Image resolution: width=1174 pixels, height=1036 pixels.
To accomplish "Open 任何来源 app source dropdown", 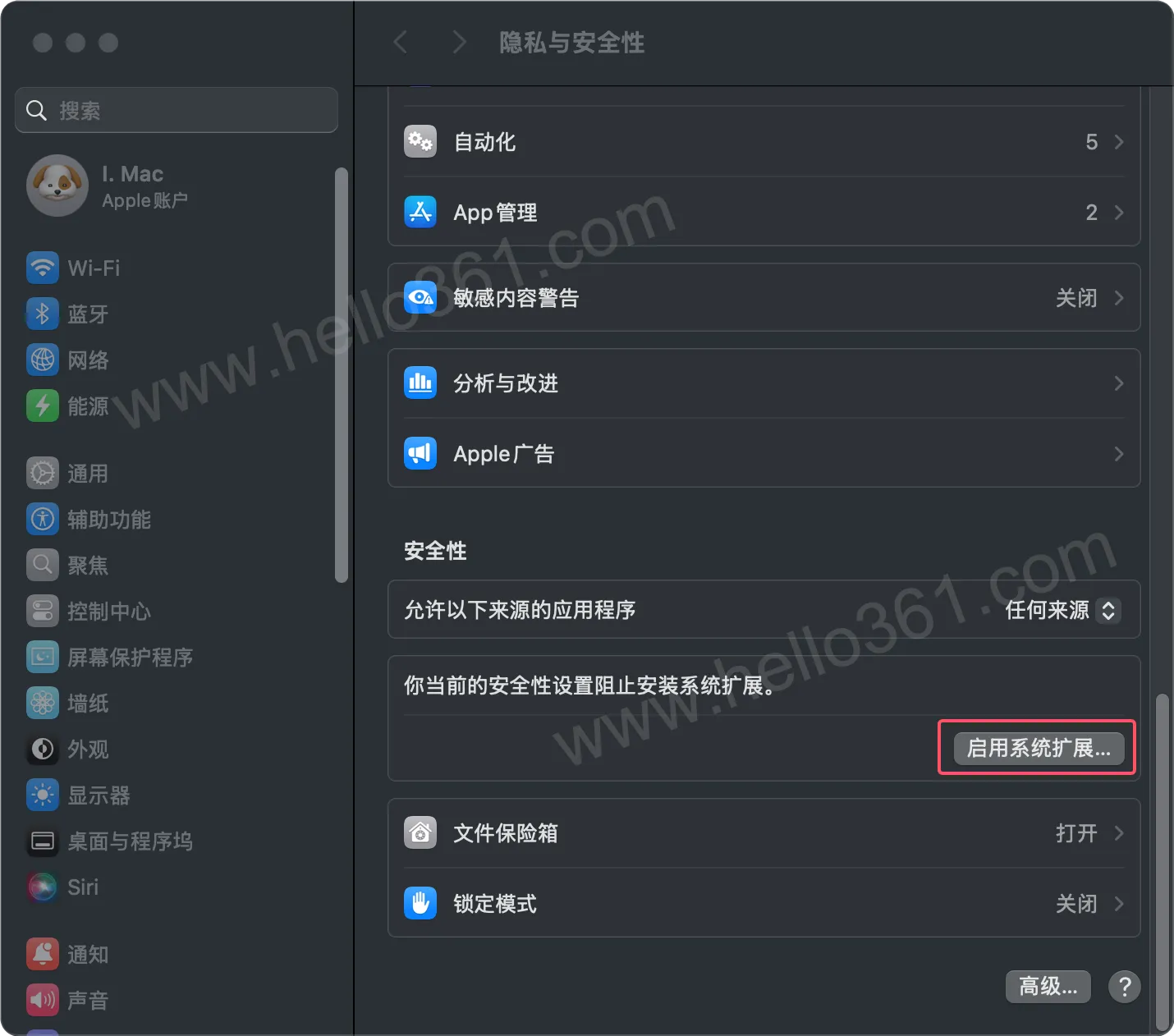I will [x=1063, y=610].
